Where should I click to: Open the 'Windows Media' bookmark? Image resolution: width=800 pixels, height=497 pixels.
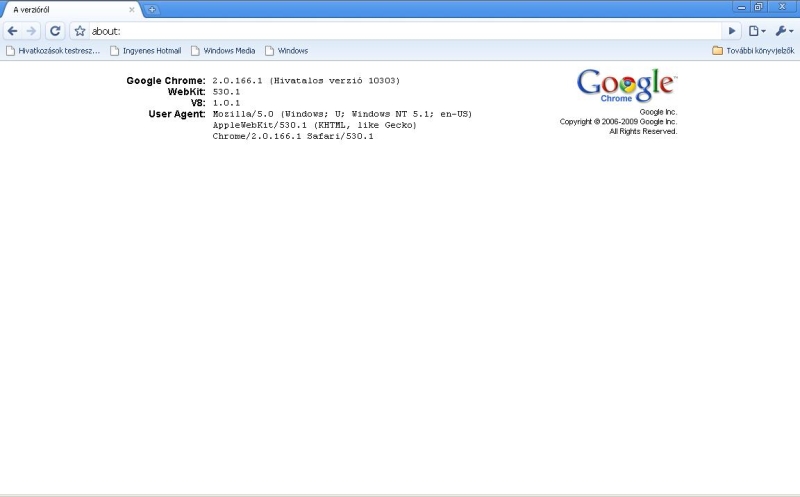tap(223, 51)
